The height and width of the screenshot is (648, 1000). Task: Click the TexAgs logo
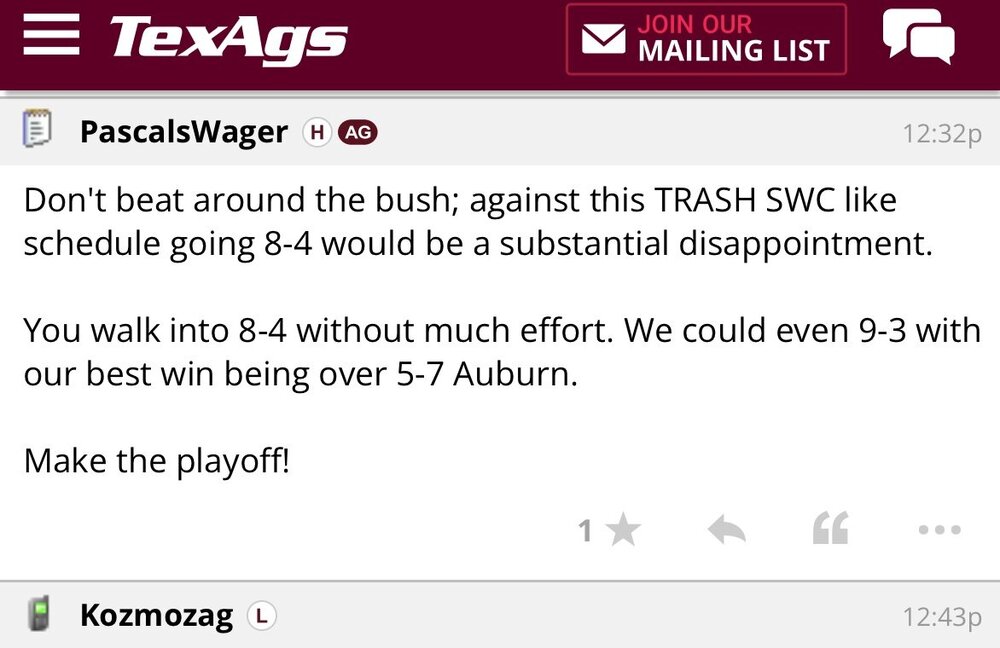tap(229, 38)
